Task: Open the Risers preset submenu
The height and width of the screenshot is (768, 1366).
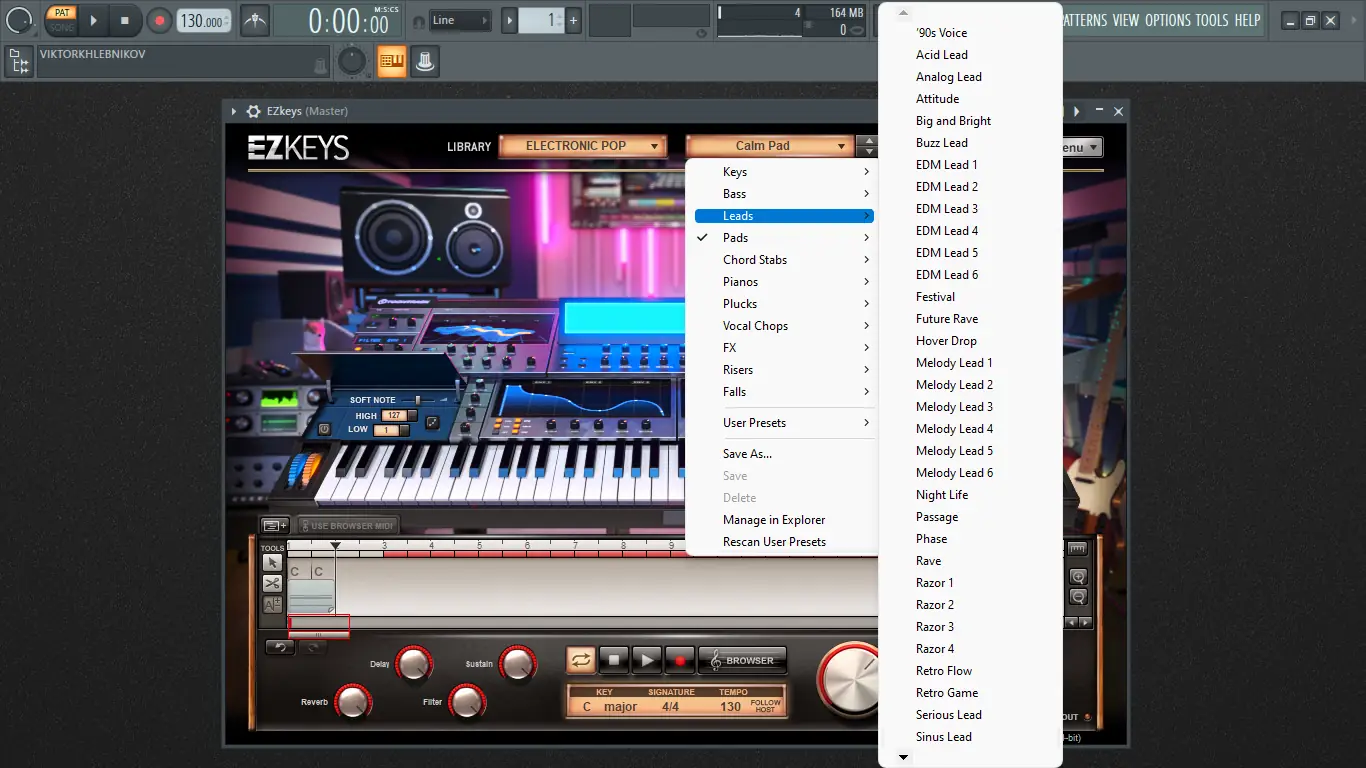Action: tap(784, 370)
